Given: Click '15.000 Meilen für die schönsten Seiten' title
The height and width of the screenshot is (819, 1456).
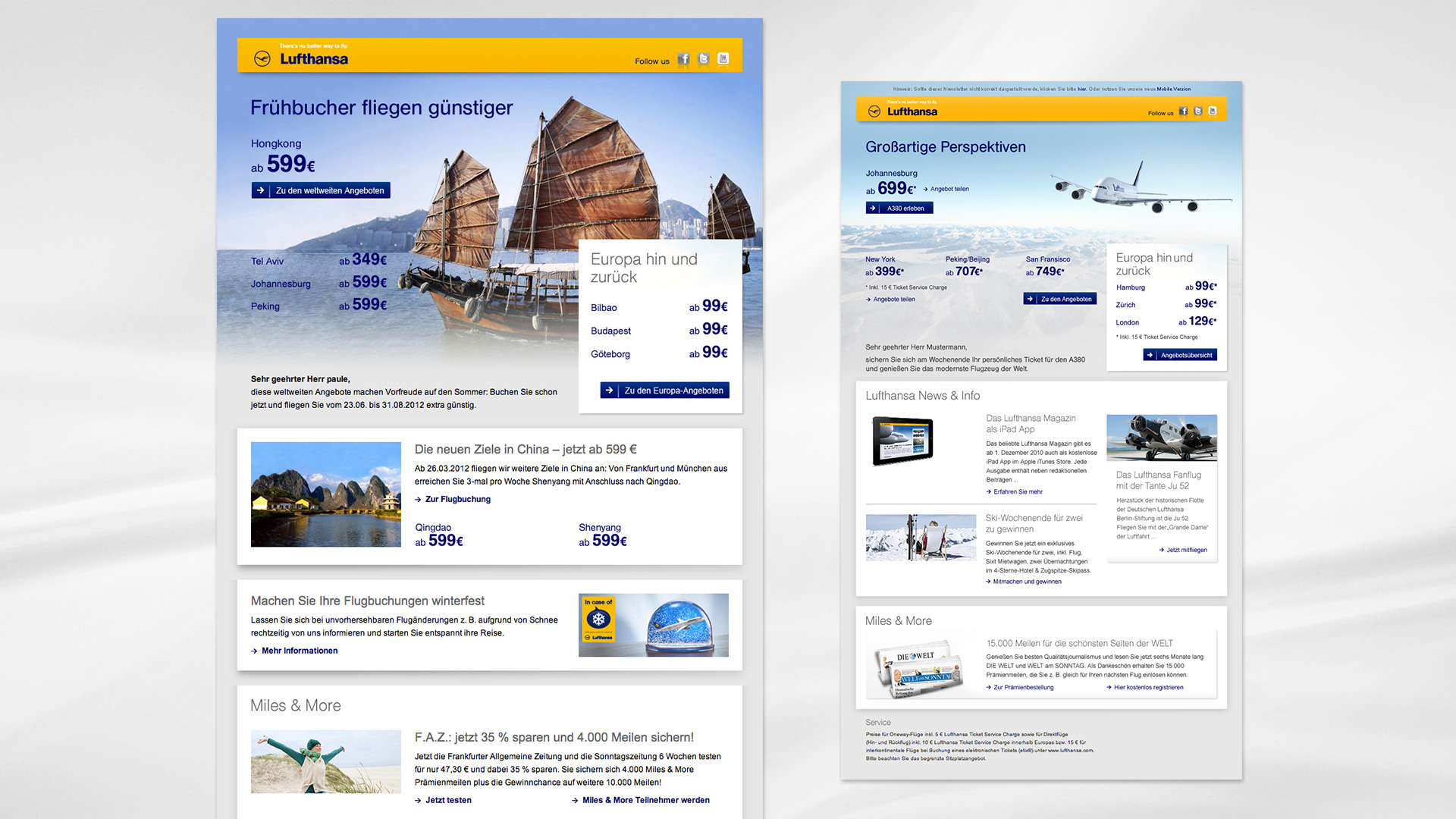Looking at the screenshot, I should tap(1079, 643).
